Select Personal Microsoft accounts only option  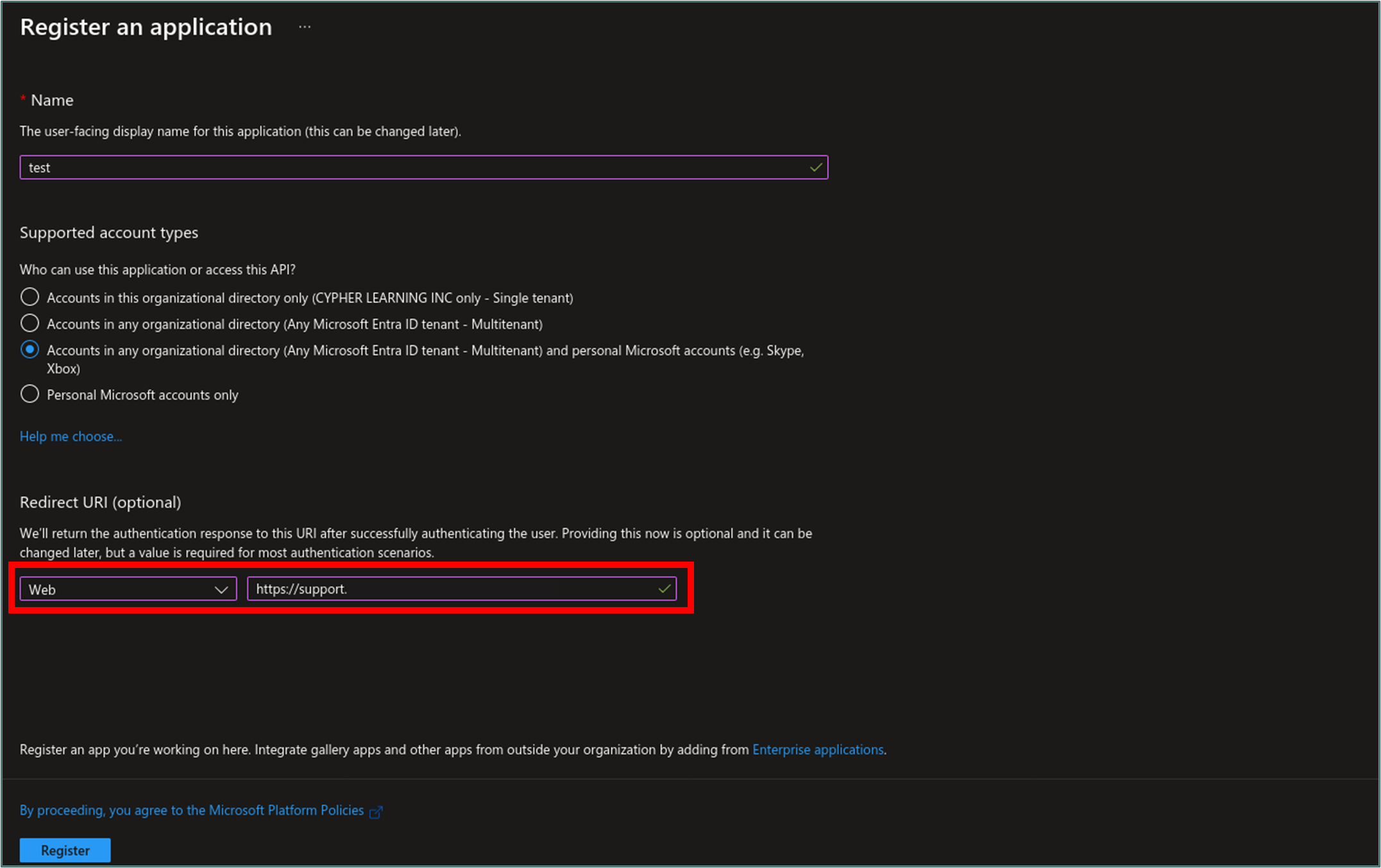30,394
